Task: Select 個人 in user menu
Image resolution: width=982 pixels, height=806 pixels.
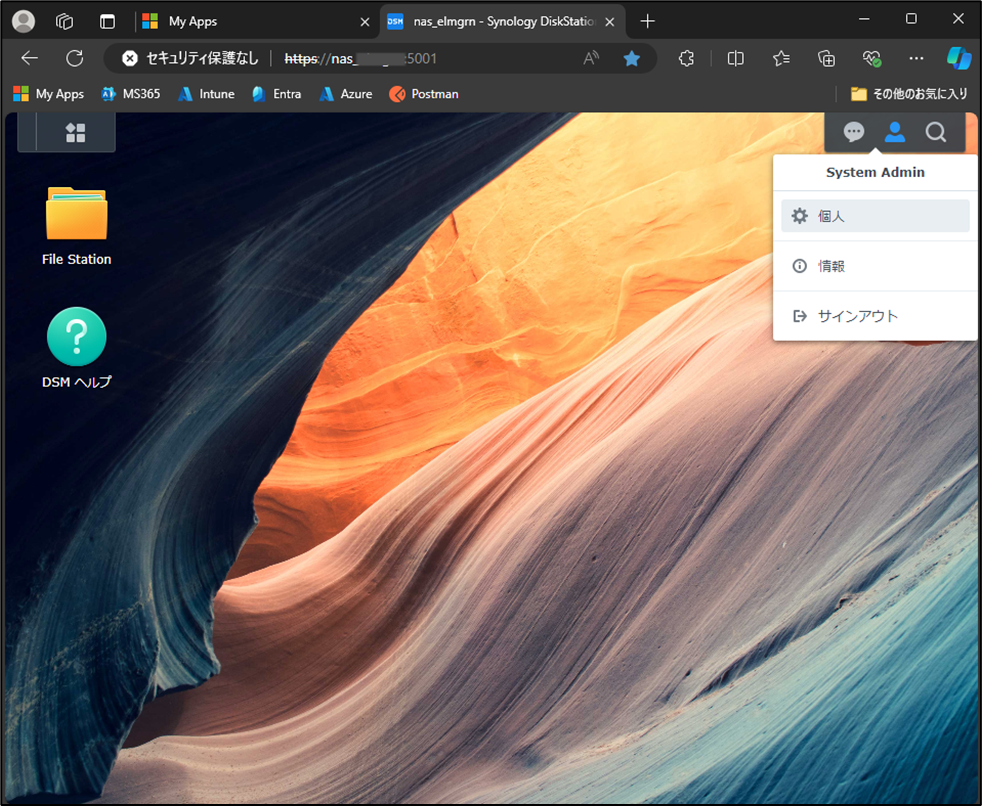Action: [x=875, y=216]
